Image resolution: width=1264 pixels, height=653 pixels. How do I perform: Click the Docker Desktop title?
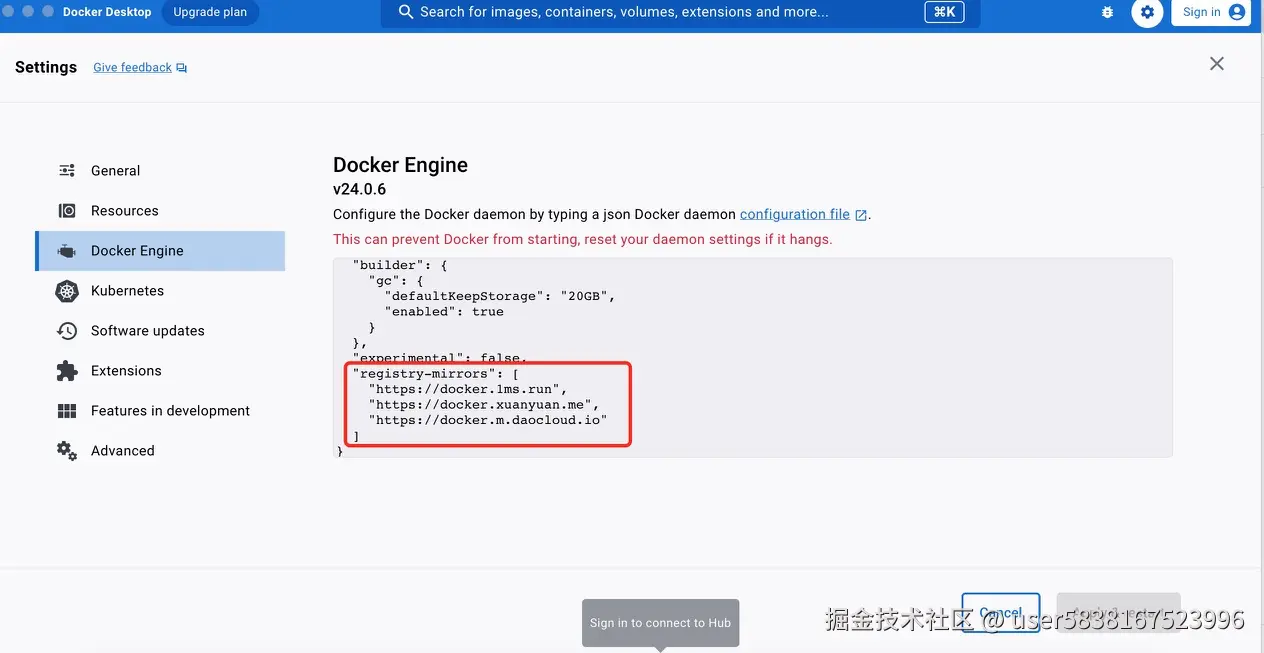[107, 12]
